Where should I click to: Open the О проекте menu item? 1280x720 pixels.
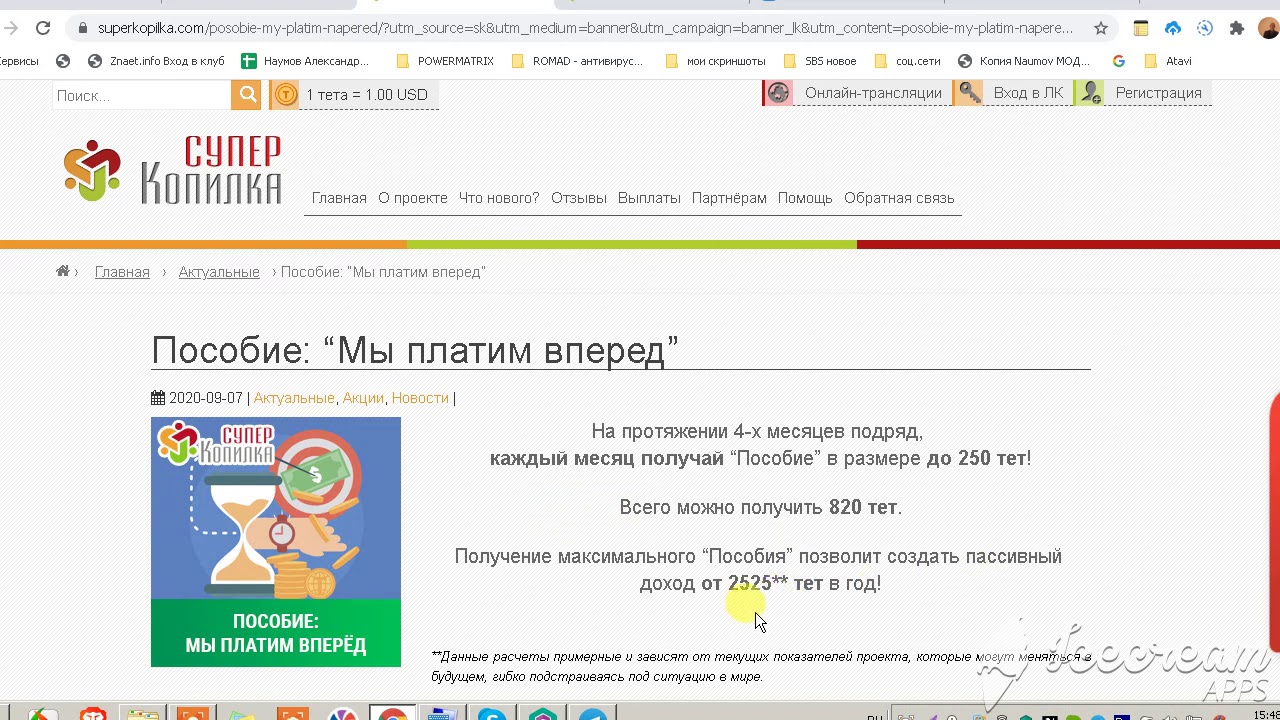tap(412, 198)
